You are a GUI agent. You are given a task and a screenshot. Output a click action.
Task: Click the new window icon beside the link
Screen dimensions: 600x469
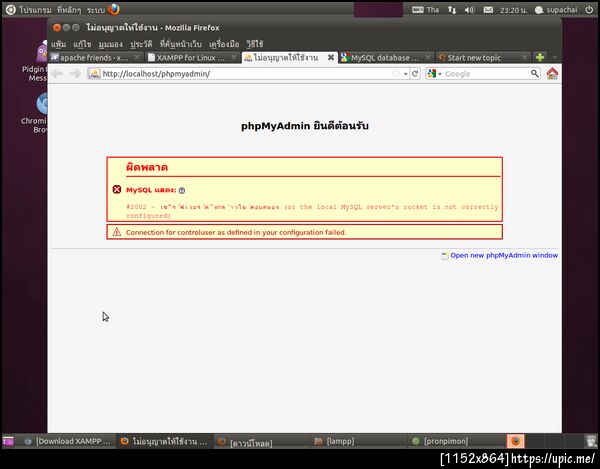[x=445, y=256]
